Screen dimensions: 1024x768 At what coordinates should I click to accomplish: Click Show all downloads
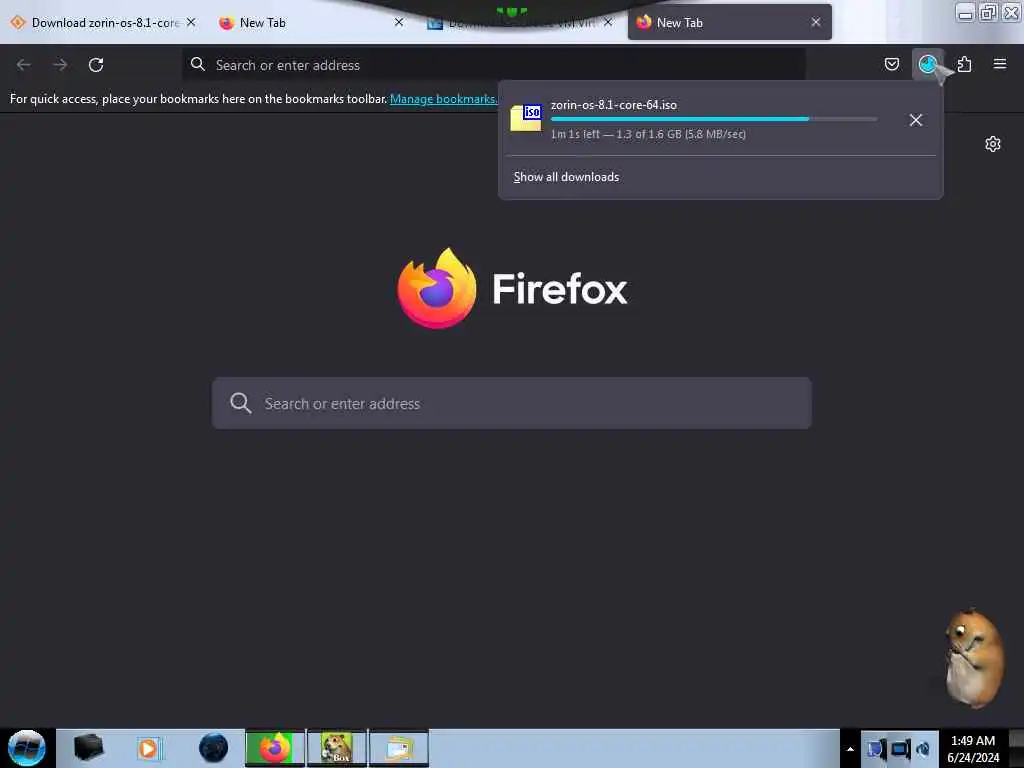click(566, 177)
